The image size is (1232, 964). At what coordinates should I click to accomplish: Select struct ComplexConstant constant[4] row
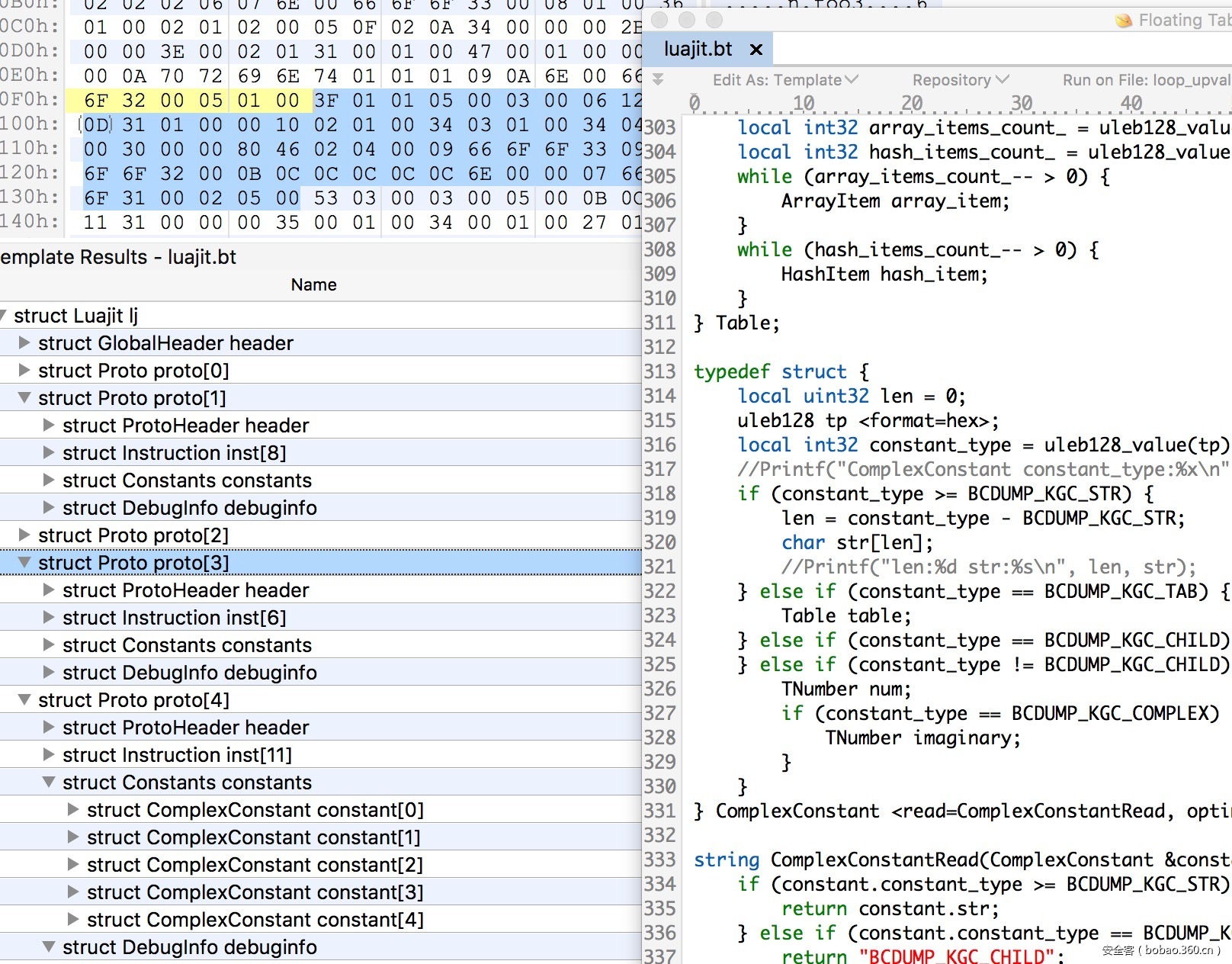tap(255, 920)
